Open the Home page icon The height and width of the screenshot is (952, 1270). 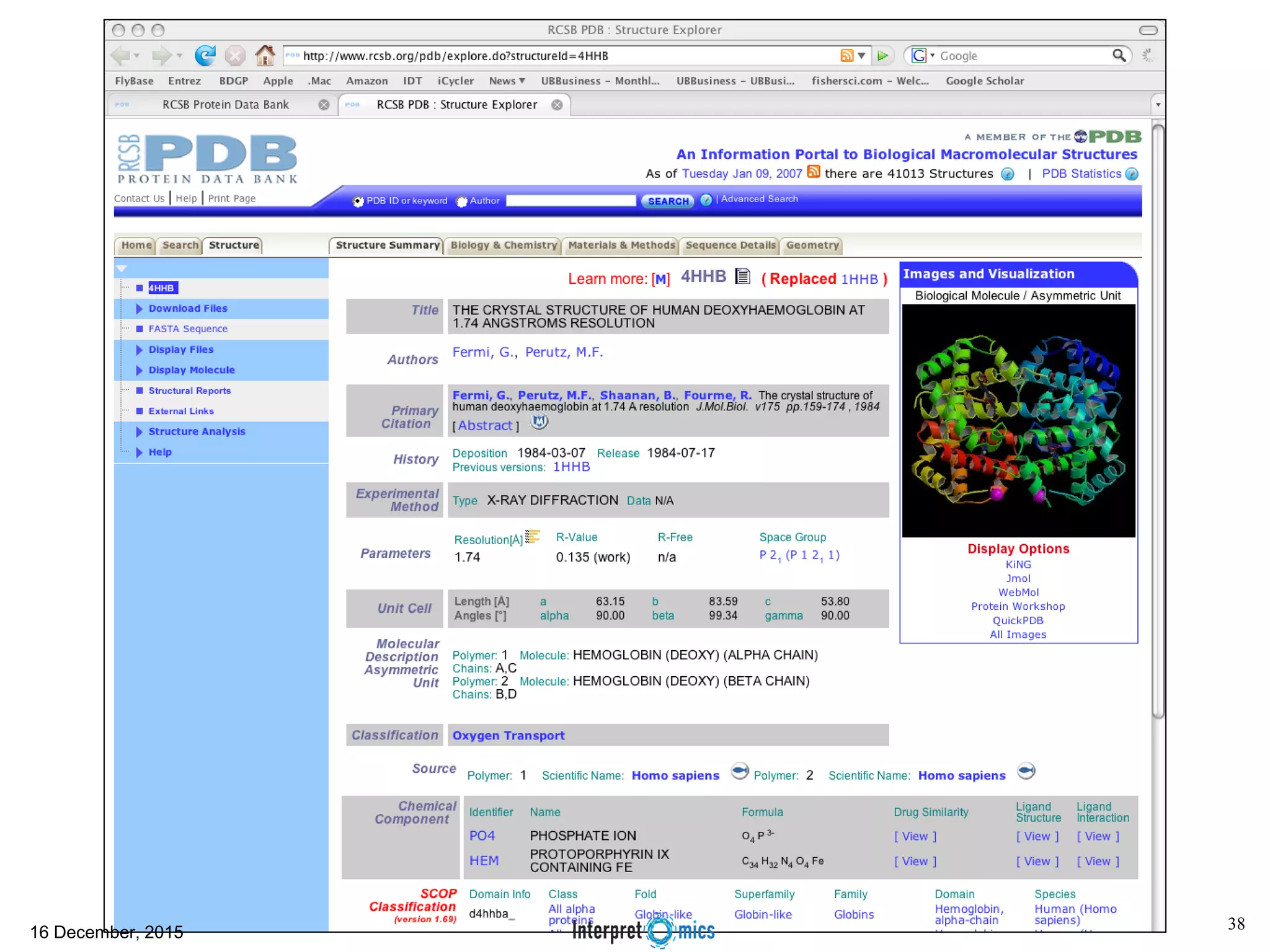tap(265, 56)
